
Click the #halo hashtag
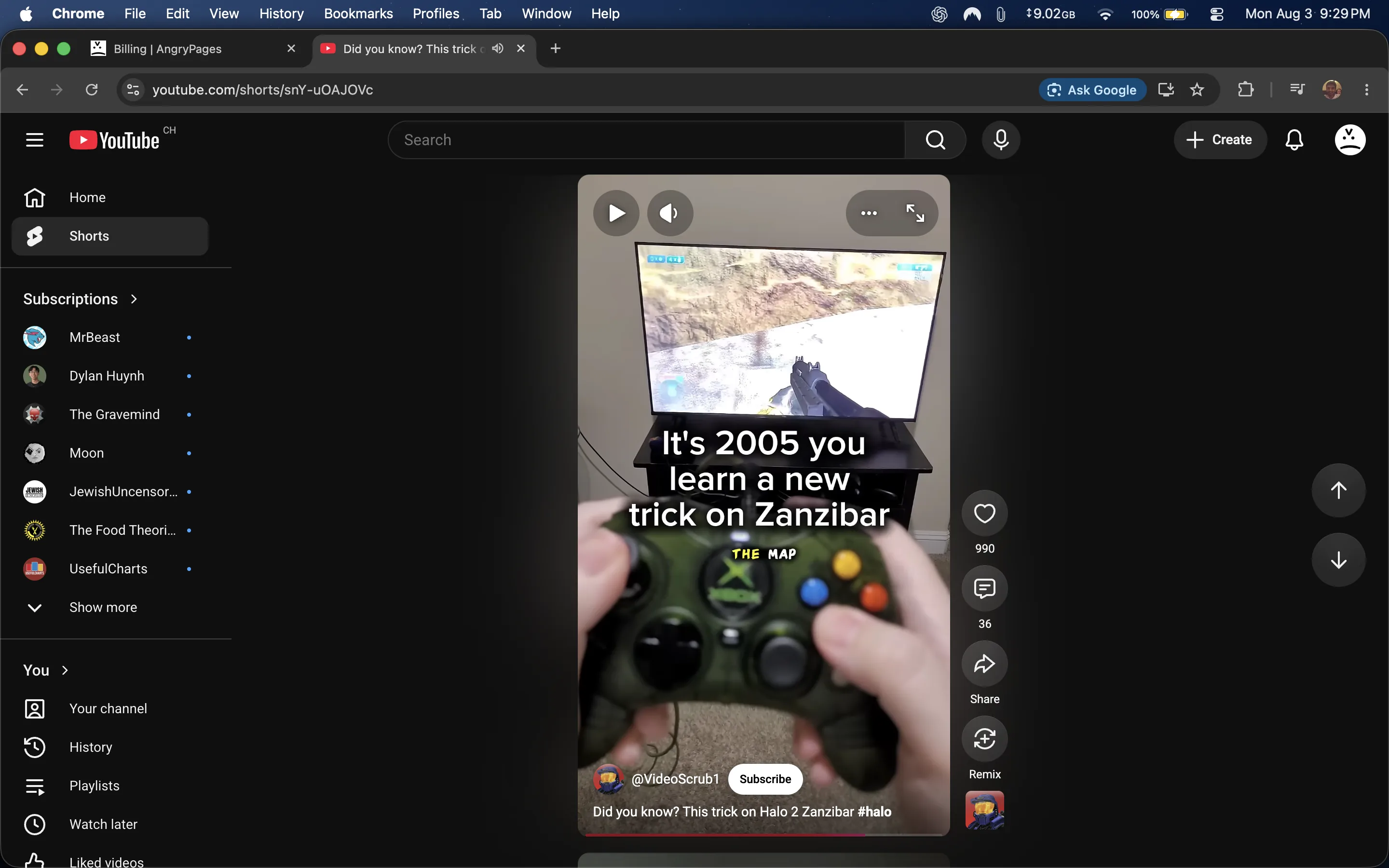[x=874, y=812]
